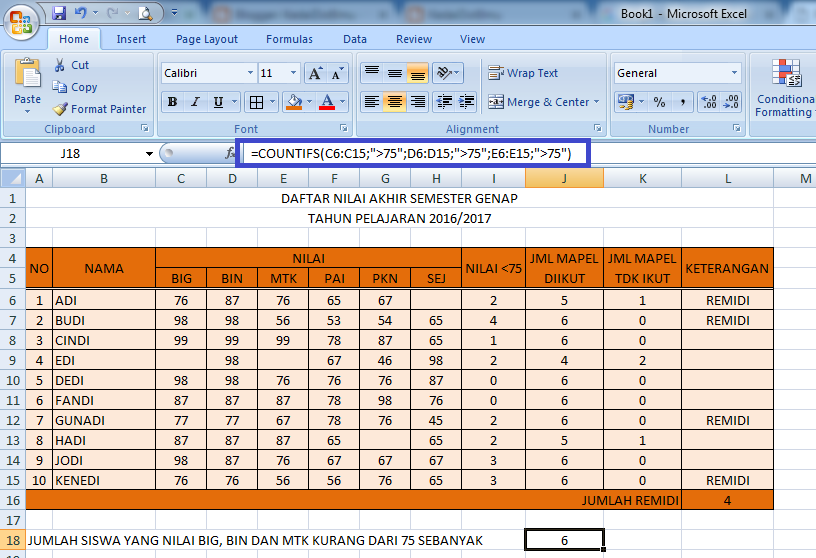Select all cells with corner button
Screen dimensions: 816x558
12,179
